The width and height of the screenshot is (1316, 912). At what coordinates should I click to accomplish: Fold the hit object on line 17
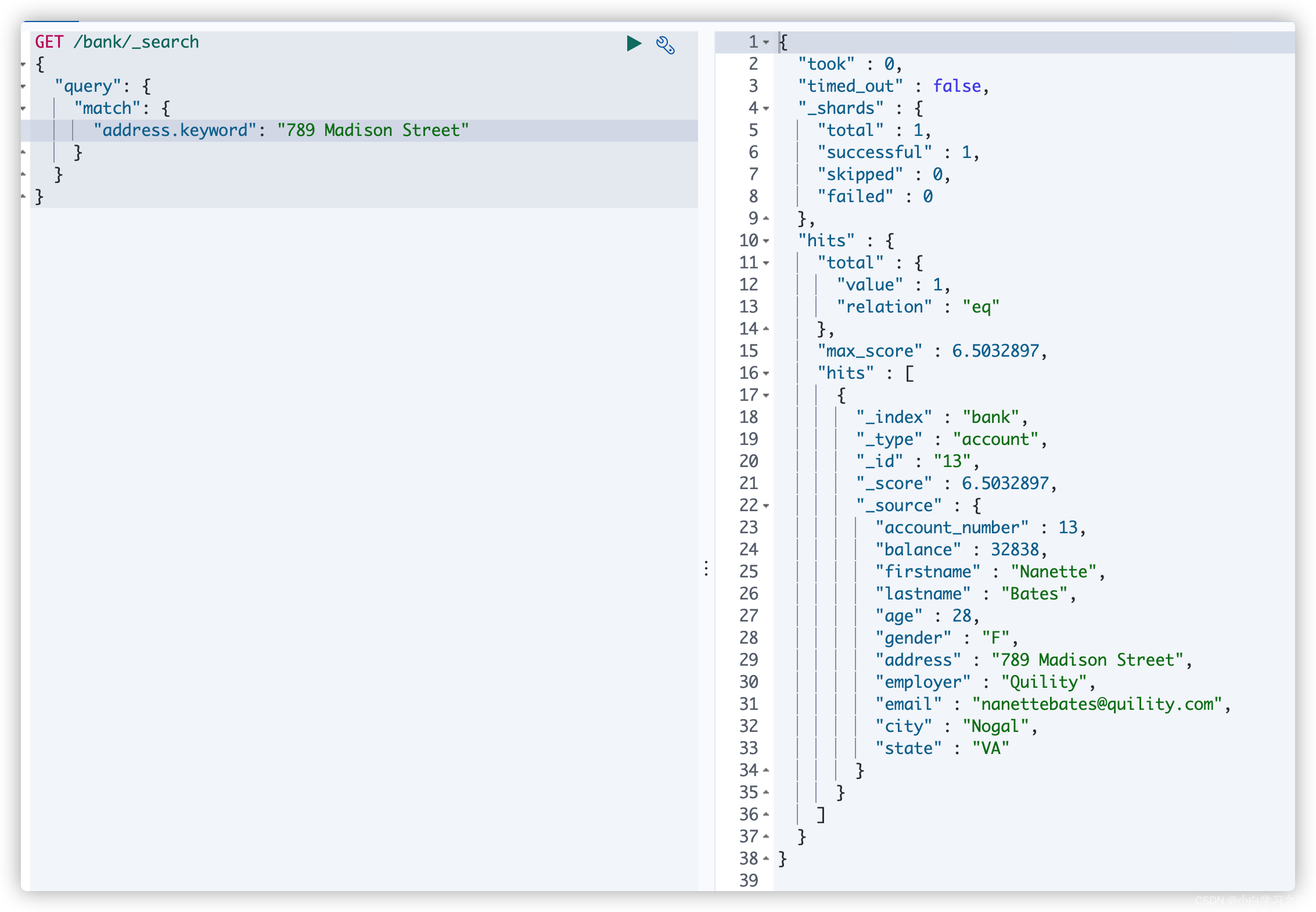point(766,396)
